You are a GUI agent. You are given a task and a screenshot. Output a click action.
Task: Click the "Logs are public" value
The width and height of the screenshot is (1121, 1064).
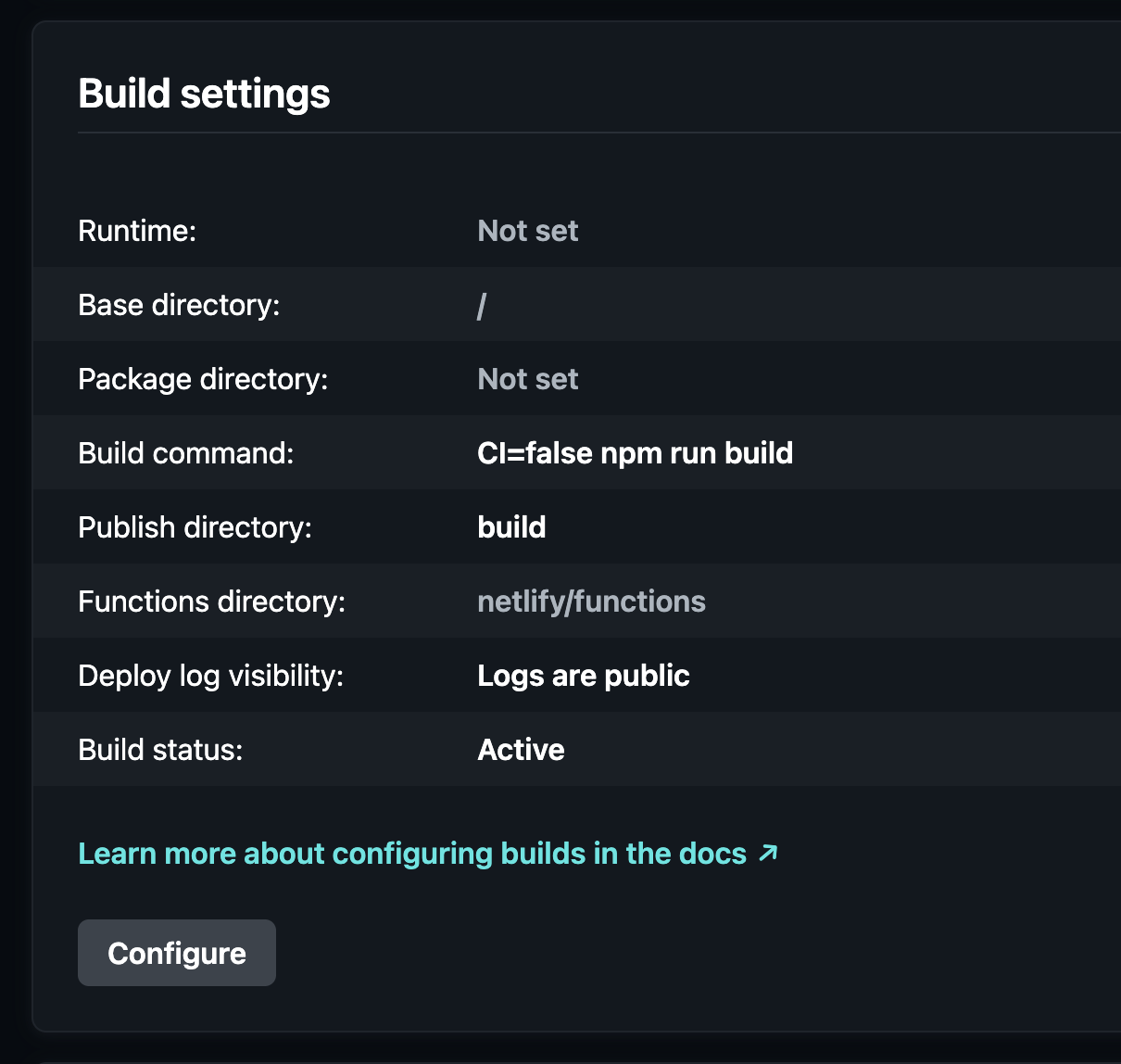[583, 676]
